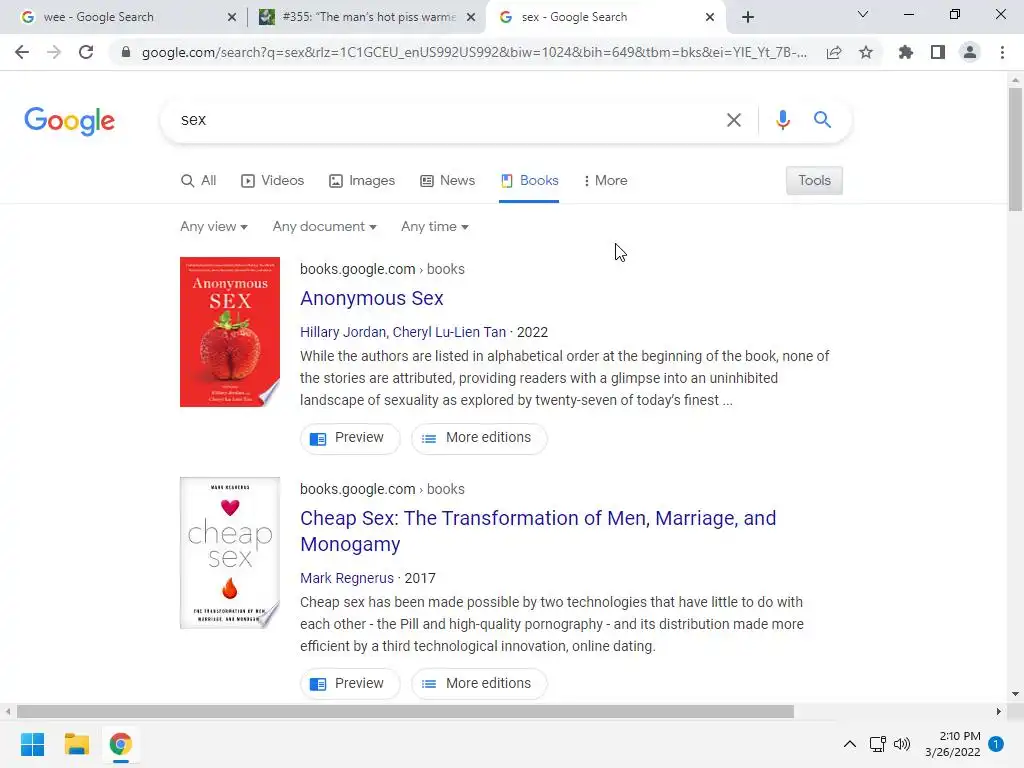The width and height of the screenshot is (1024, 768).
Task: Click the browser forward arrow
Action: click(x=54, y=52)
